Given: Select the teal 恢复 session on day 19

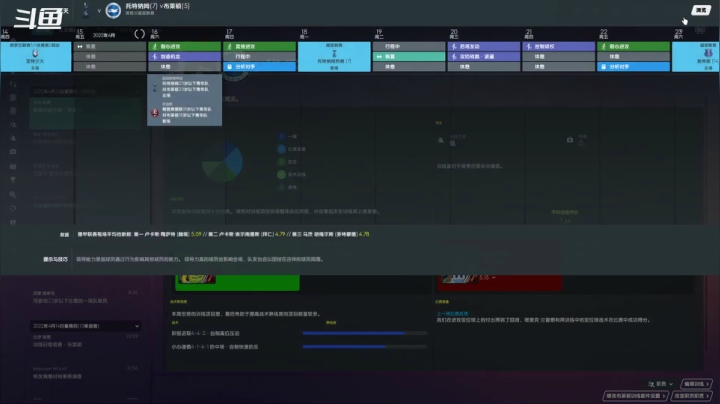Looking at the screenshot, I should (x=409, y=56).
